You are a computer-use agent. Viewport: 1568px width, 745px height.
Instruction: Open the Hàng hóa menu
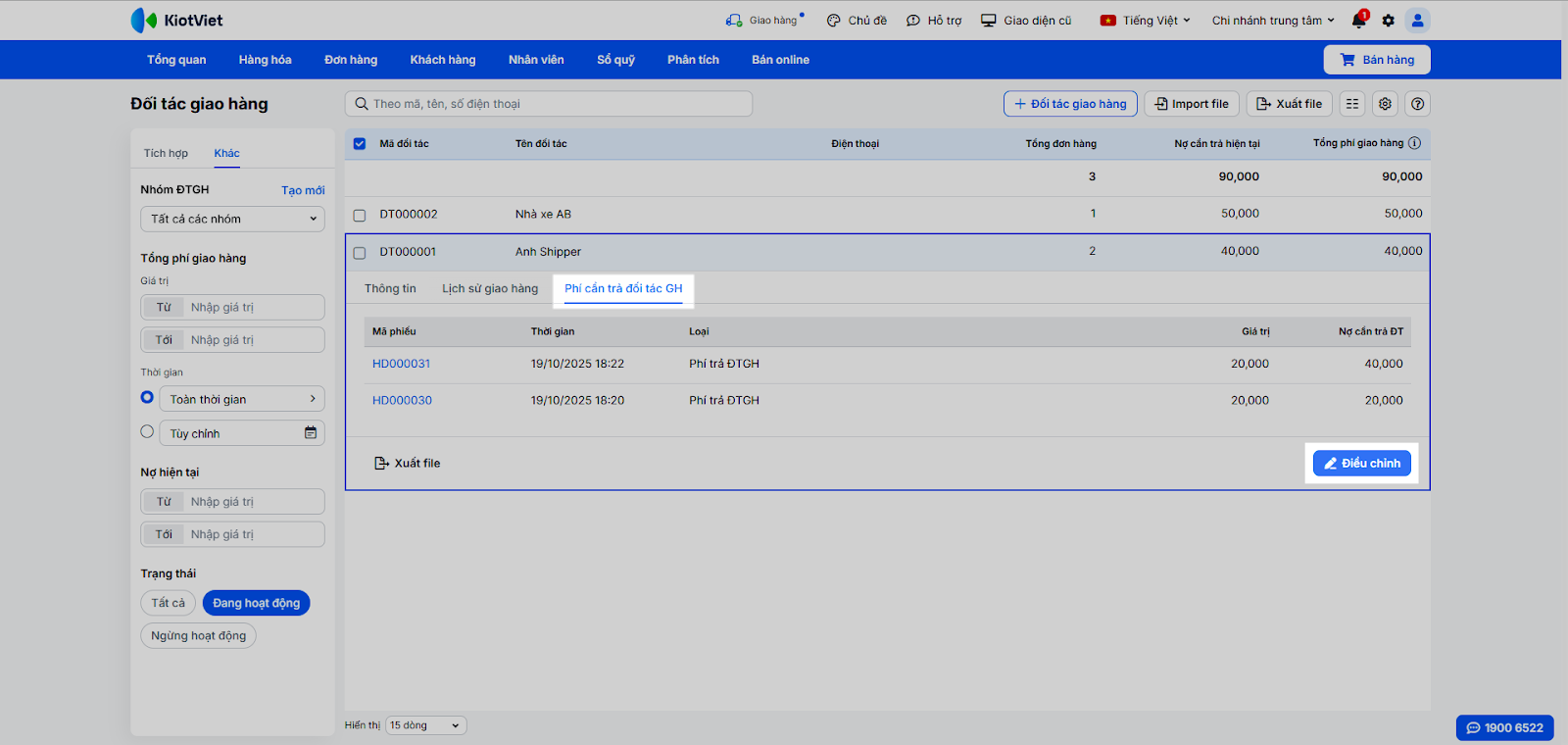pyautogui.click(x=265, y=60)
